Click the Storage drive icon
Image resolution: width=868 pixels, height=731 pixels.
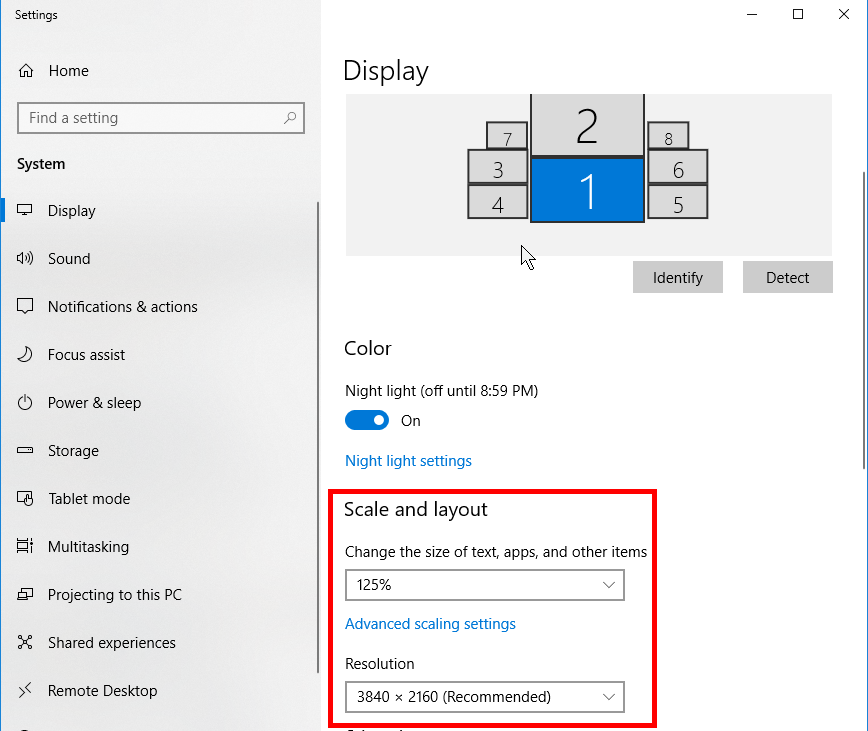tap(26, 451)
